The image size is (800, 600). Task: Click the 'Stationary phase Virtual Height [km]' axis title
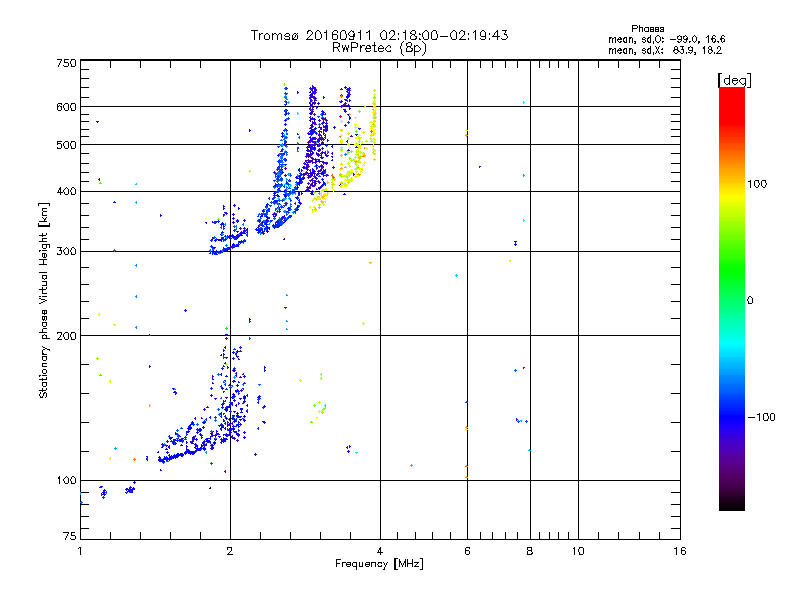[43, 300]
